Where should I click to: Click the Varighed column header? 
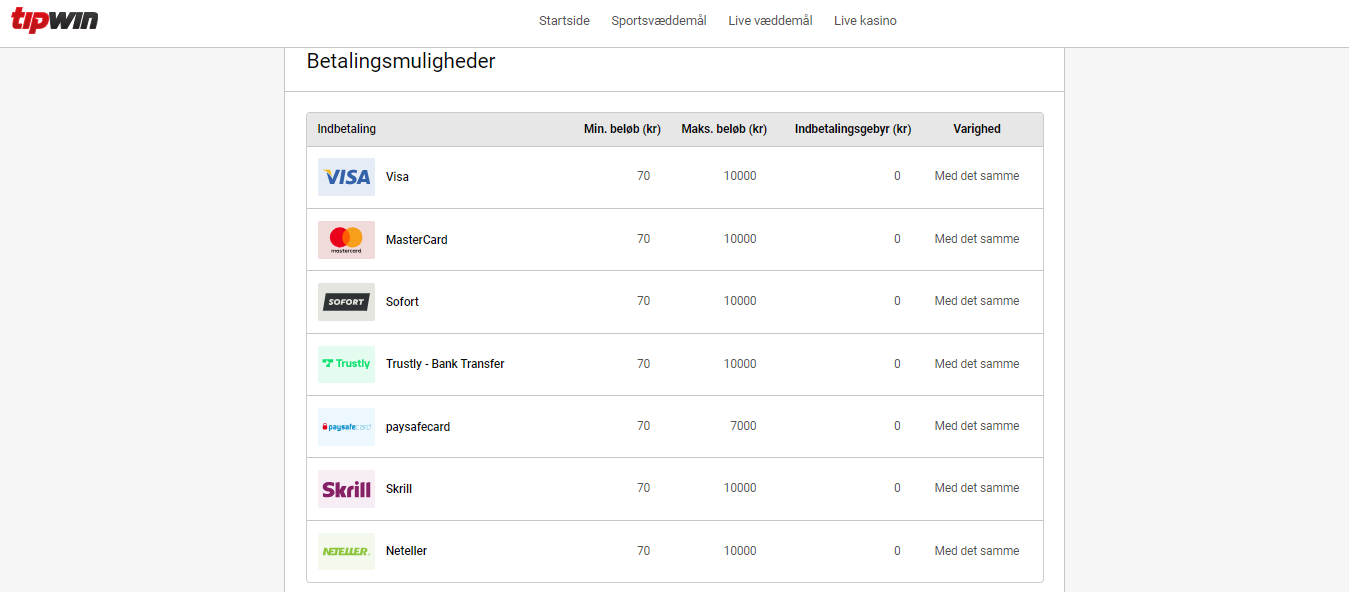click(977, 129)
